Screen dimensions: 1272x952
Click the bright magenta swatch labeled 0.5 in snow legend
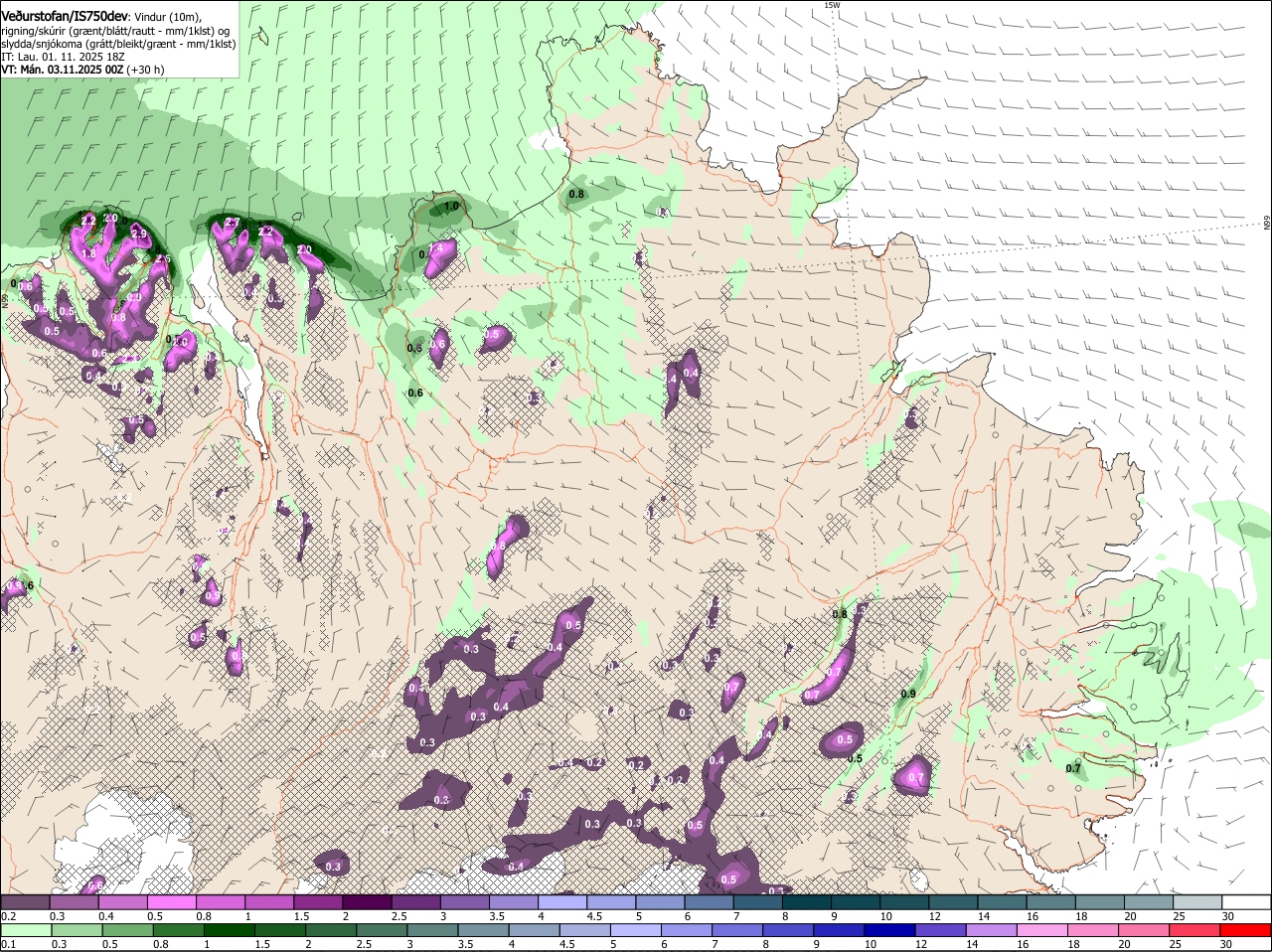[x=170, y=901]
